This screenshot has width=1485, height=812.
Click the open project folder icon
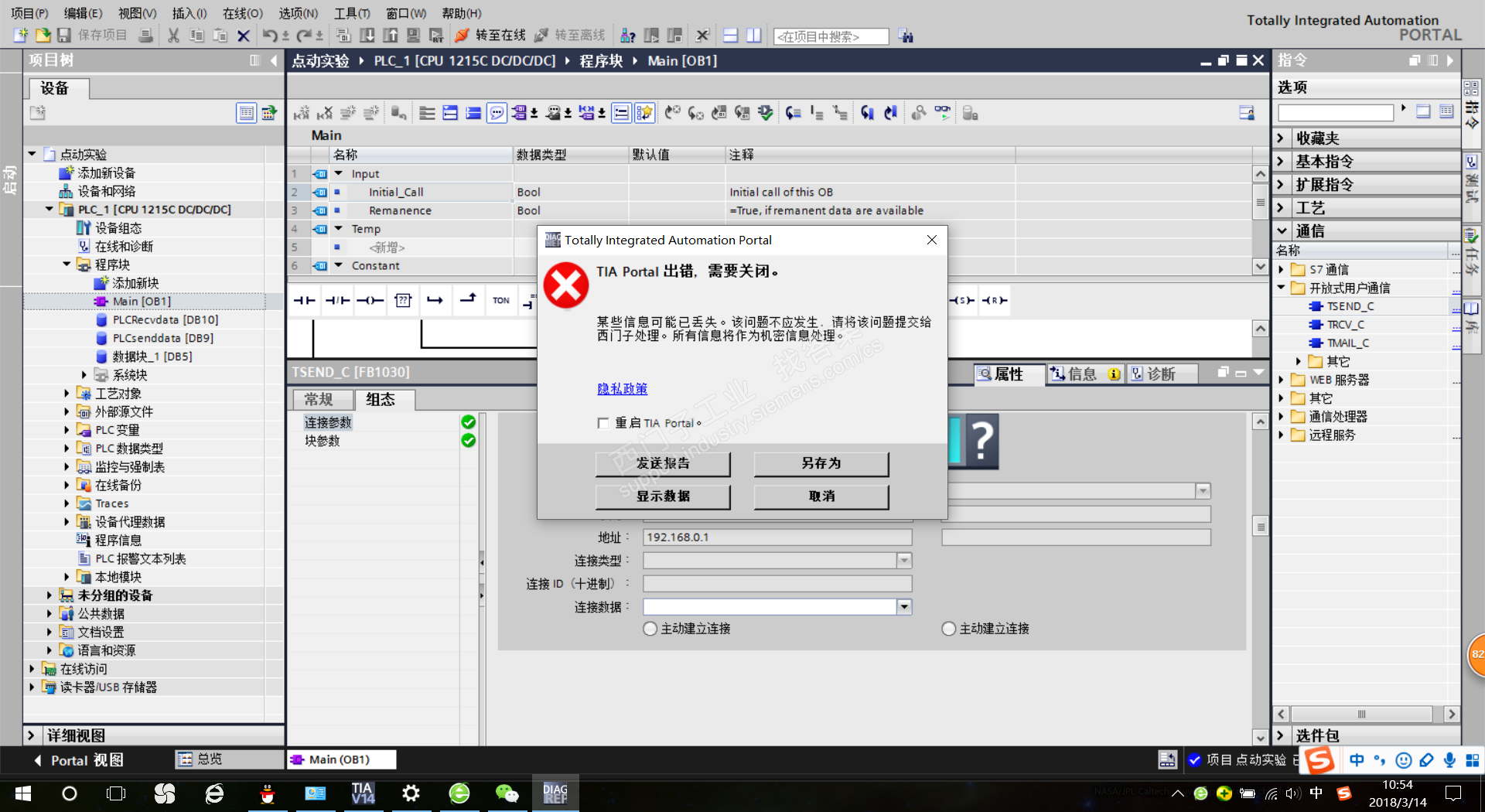pos(43,36)
